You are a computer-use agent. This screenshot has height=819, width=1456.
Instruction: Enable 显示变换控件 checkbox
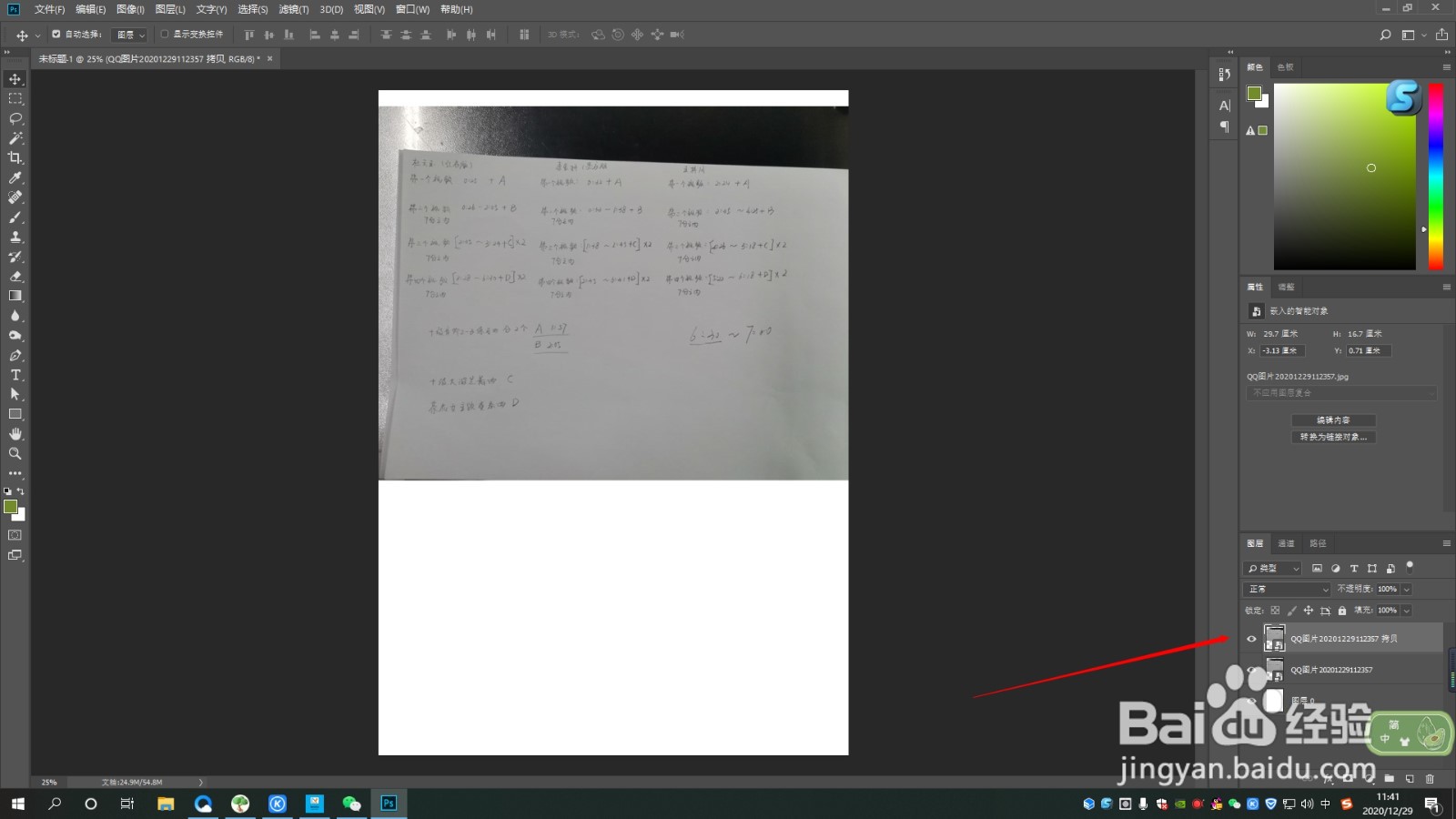[165, 34]
